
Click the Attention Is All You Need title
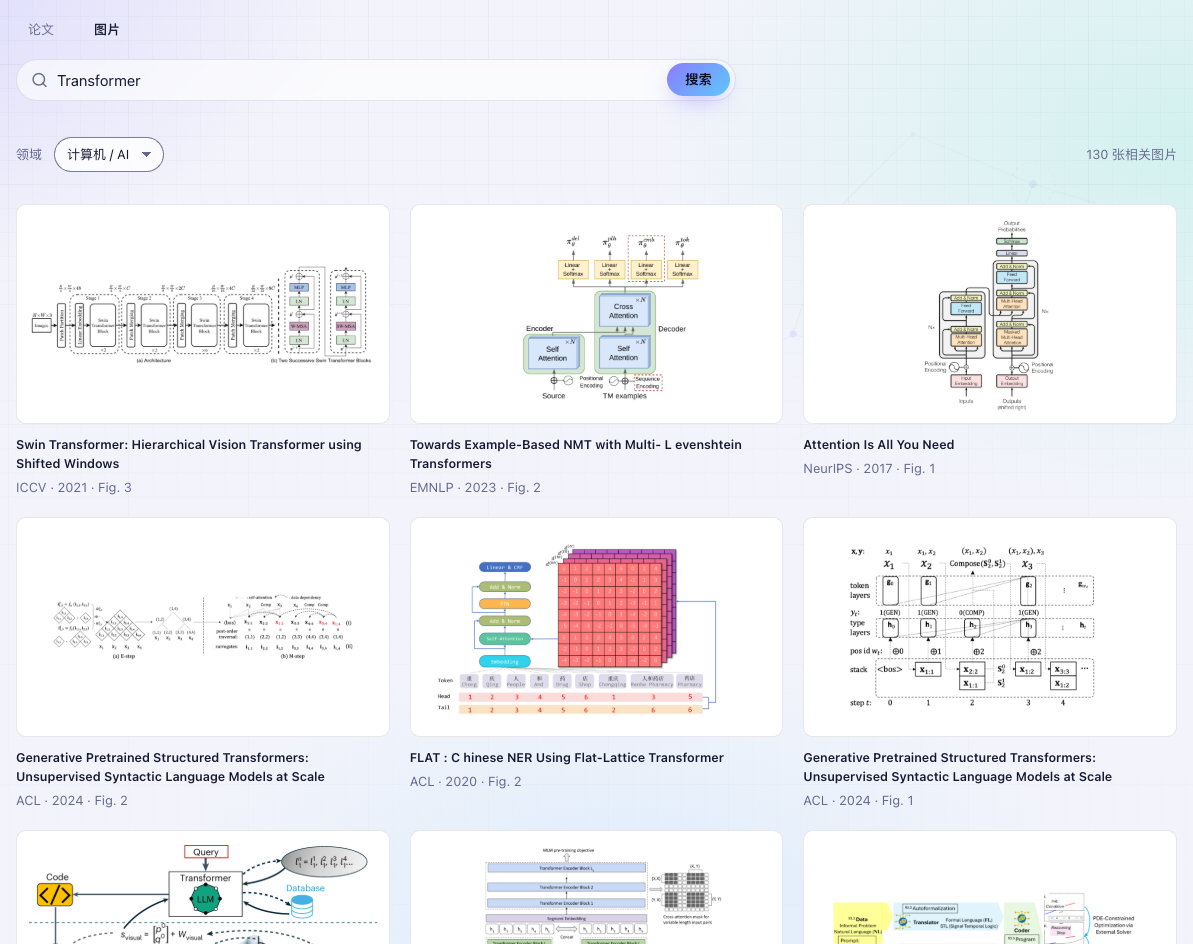879,445
